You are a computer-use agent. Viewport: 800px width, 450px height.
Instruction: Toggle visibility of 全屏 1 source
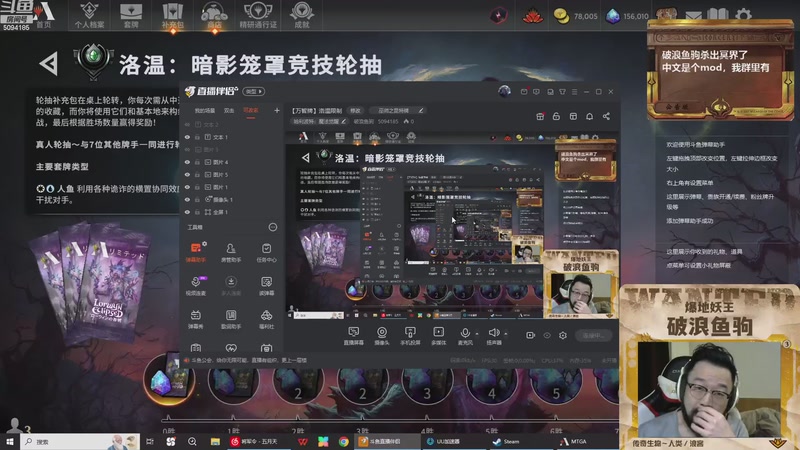pyautogui.click(x=187, y=212)
